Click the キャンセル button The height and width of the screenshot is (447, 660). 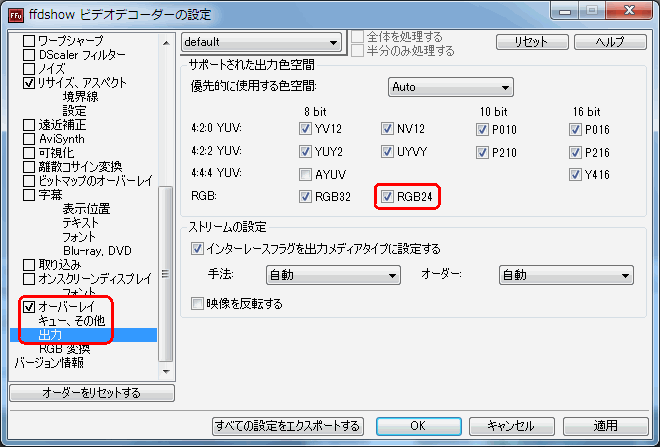click(x=511, y=426)
